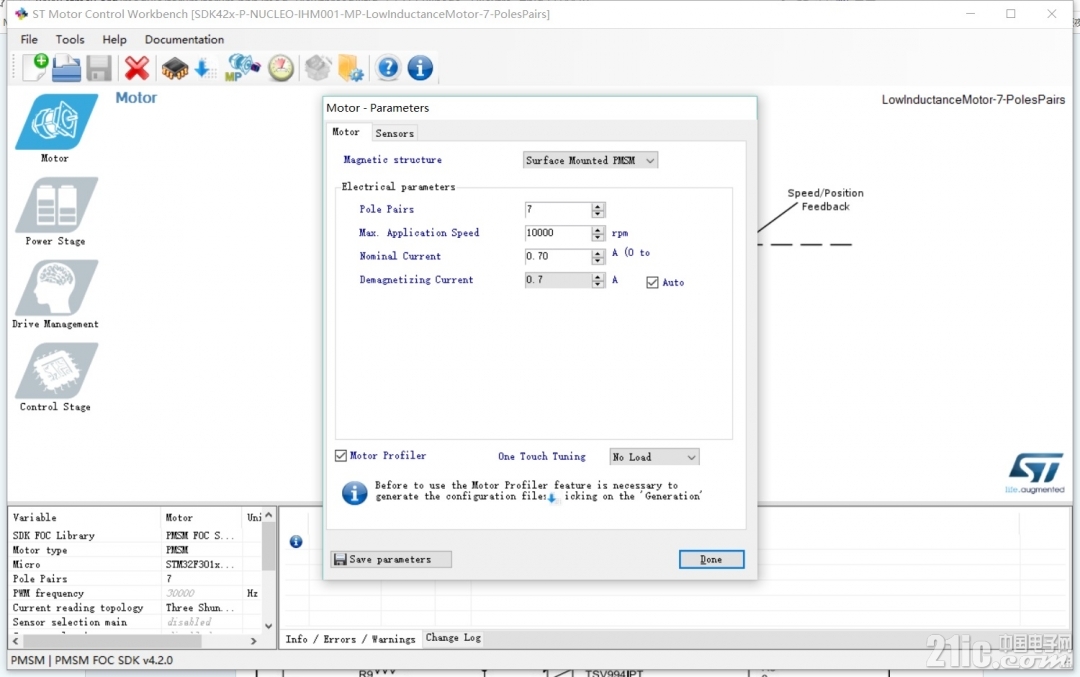Click the Save parameters button
1080x677 pixels.
391,559
